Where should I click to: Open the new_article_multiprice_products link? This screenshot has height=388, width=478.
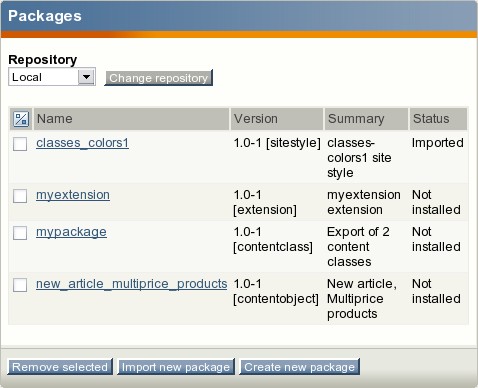click(x=131, y=284)
